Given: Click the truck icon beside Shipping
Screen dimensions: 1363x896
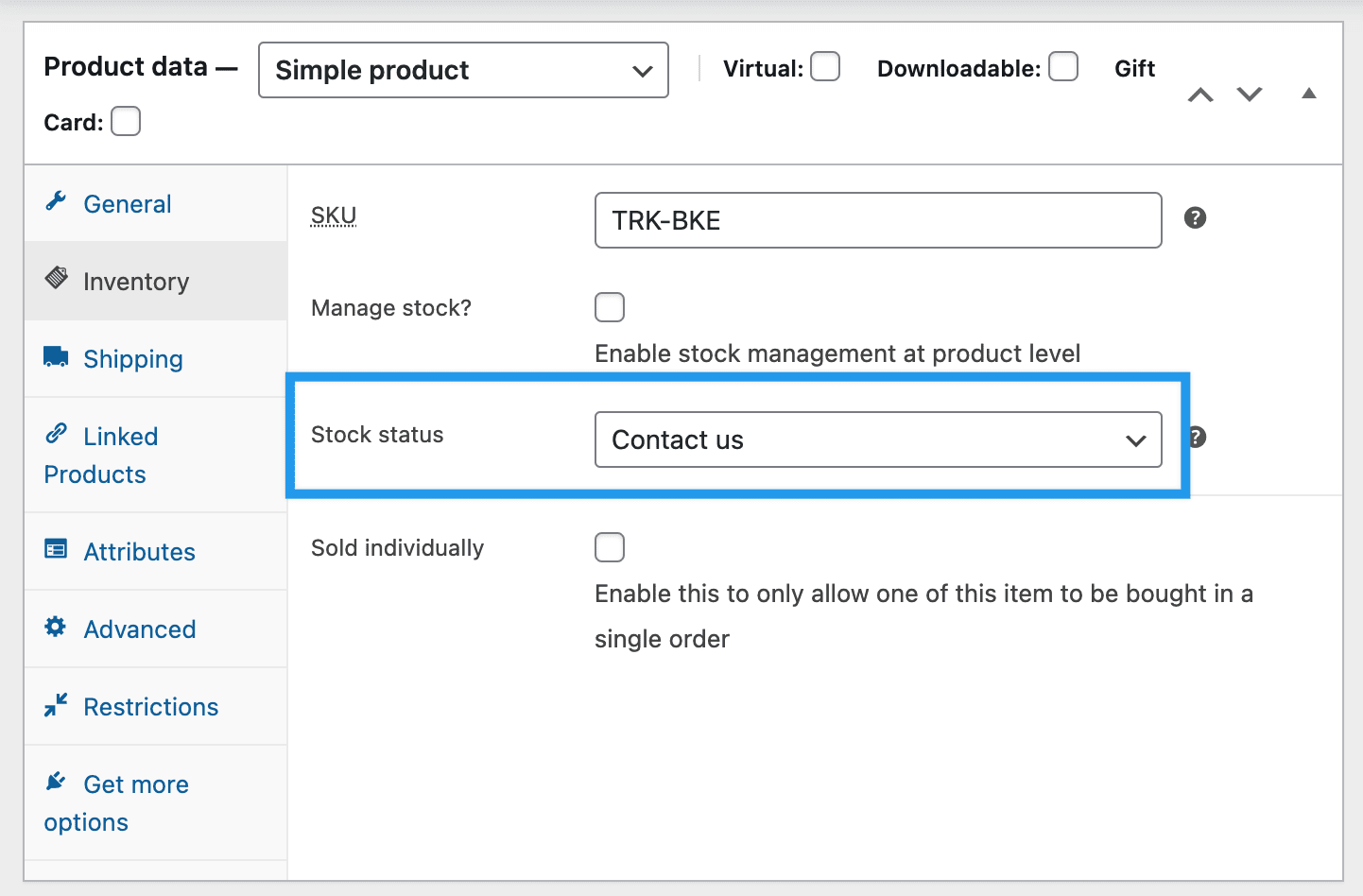Looking at the screenshot, I should [56, 356].
